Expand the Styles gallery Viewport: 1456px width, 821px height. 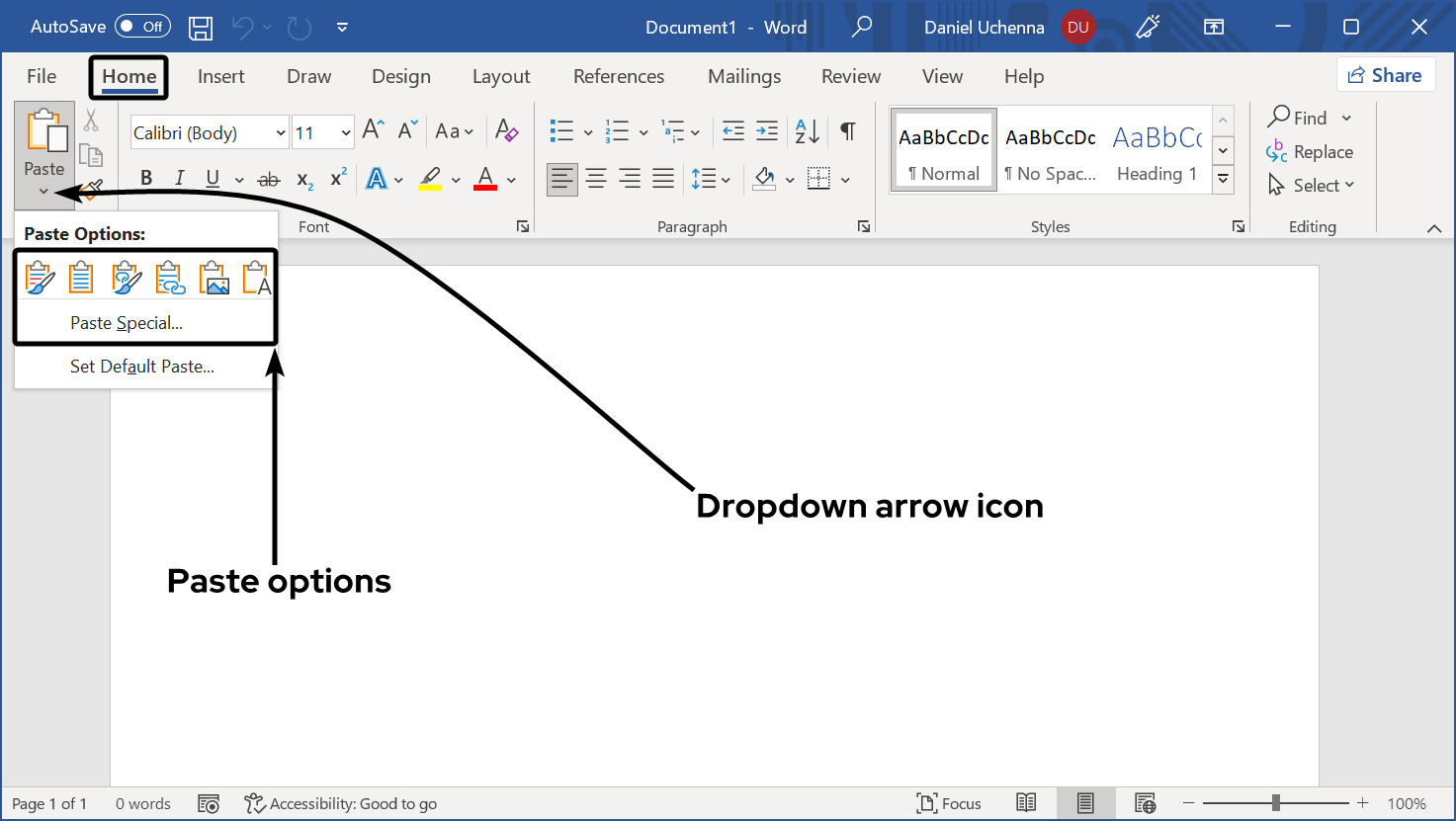point(1223,180)
